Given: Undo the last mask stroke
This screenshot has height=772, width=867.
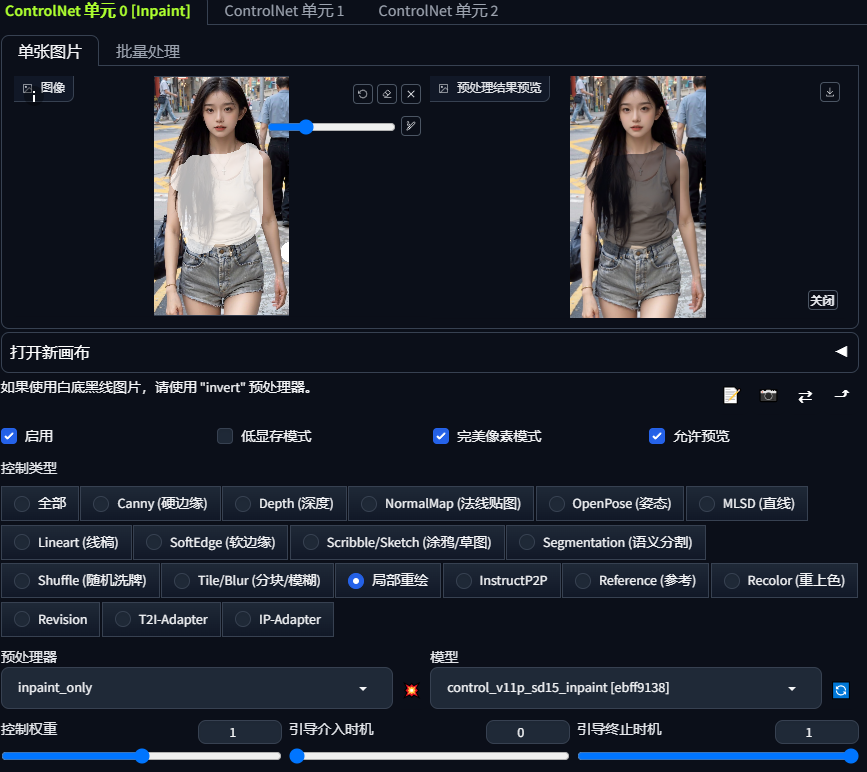Looking at the screenshot, I should pos(361,93).
